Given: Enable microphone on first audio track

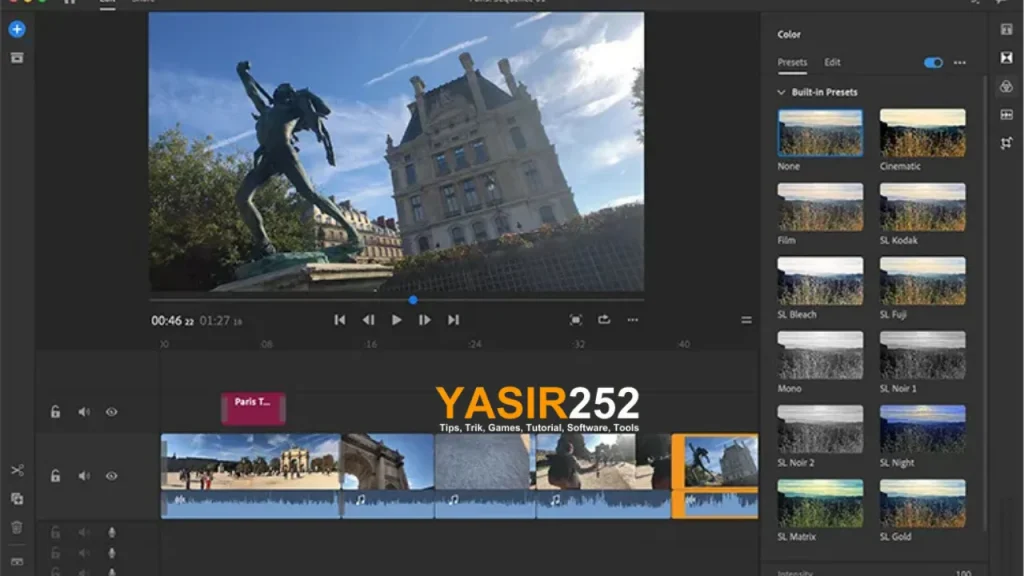Looking at the screenshot, I should (x=112, y=533).
